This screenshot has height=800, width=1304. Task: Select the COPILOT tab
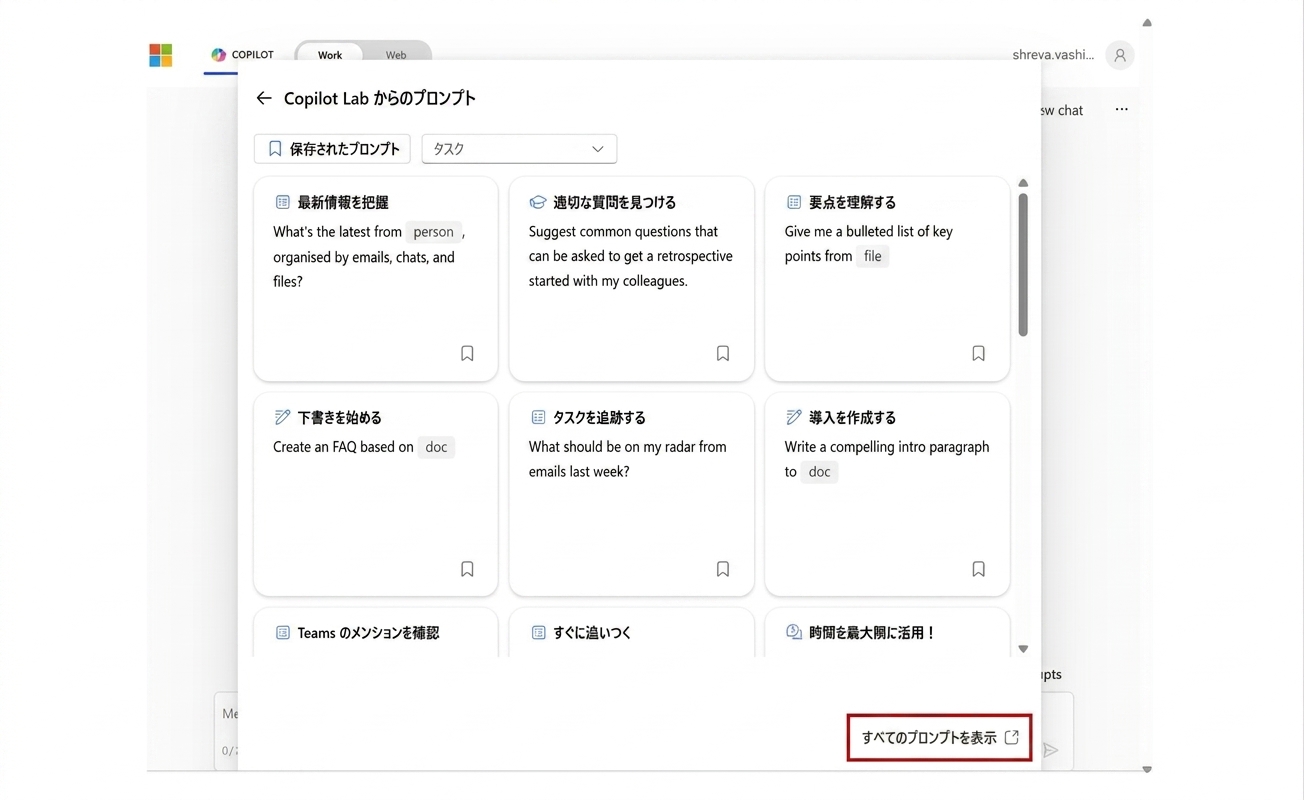point(242,55)
